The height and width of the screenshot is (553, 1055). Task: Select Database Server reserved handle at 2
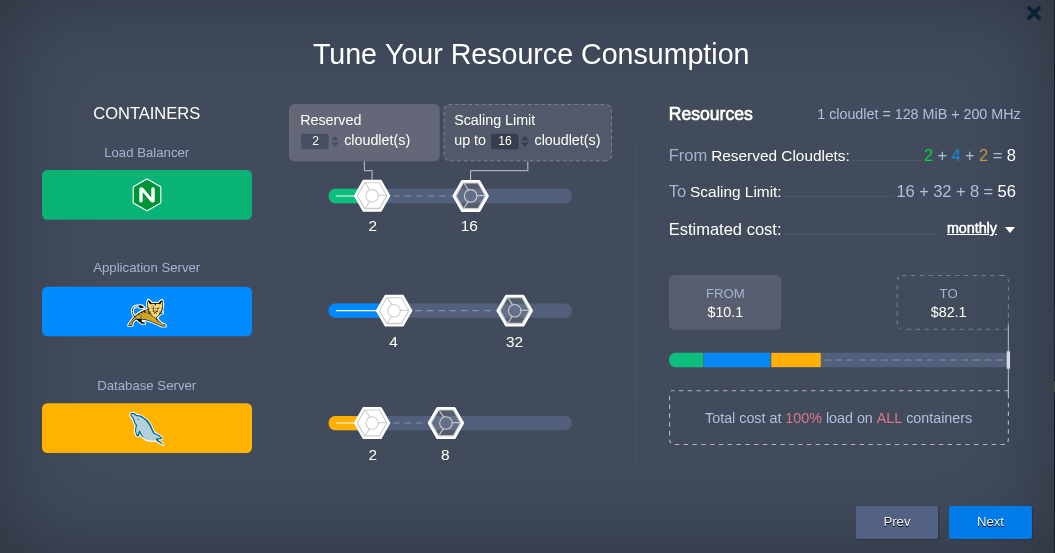pos(372,423)
